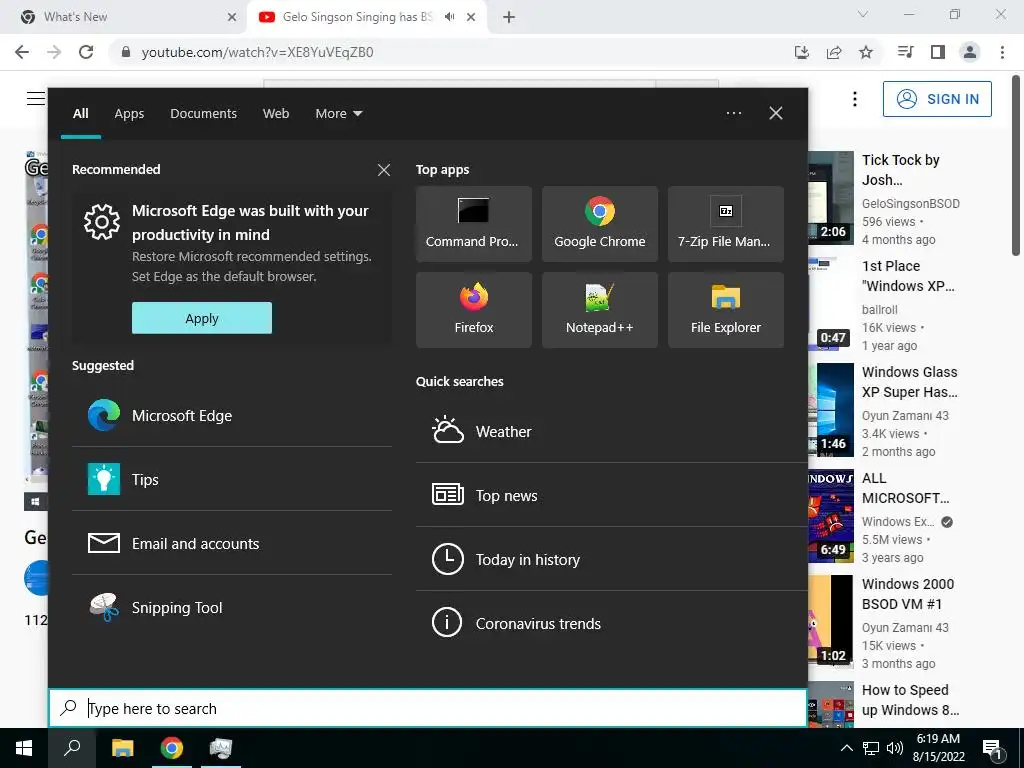This screenshot has width=1024, height=768.
Task: Open YouTube hamburger guide menu
Action: (x=35, y=99)
